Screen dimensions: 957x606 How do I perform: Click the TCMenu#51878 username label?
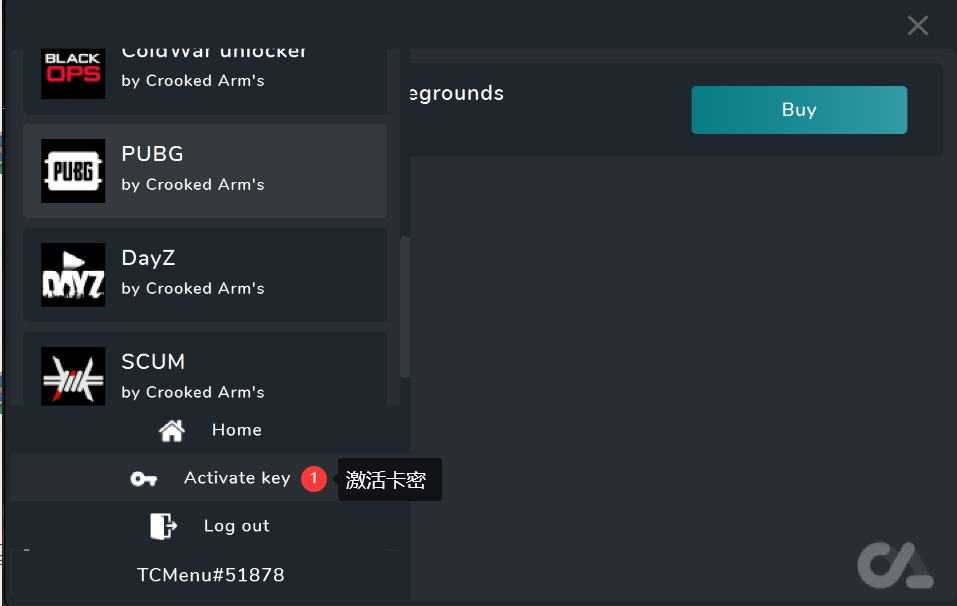(210, 575)
